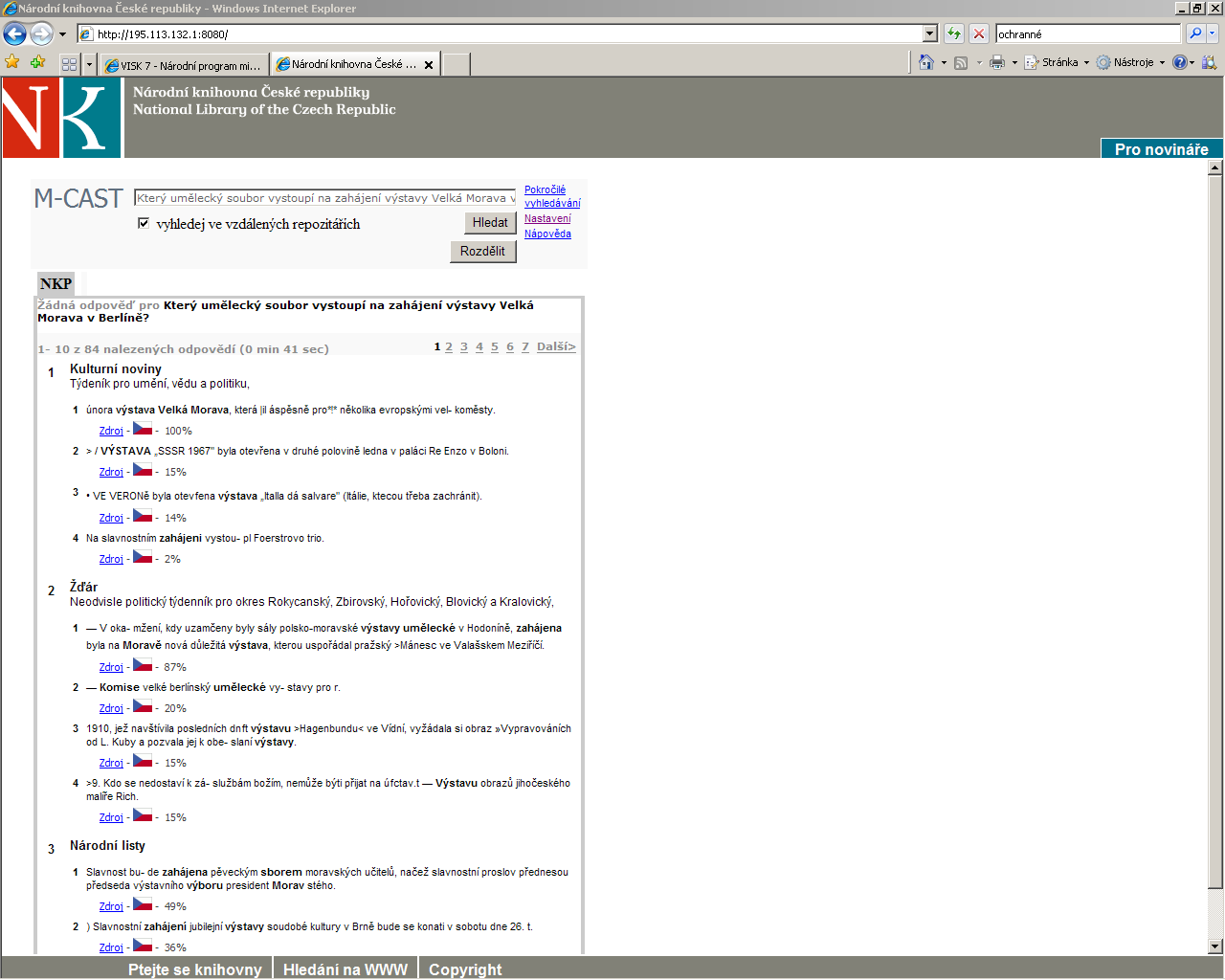Image resolution: width=1225 pixels, height=980 pixels.
Task: Open the recent pages dropdown next to Forward
Action: click(63, 34)
